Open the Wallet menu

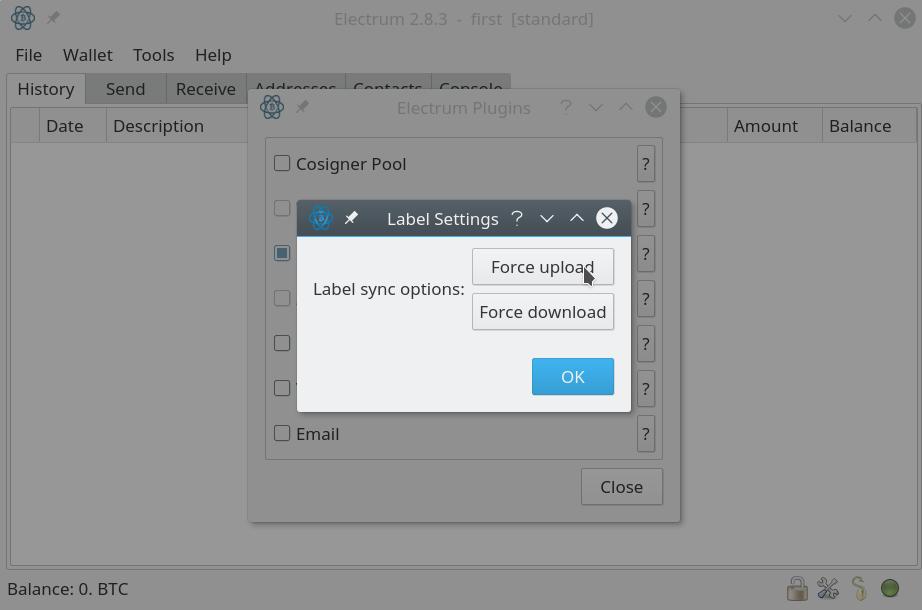pos(87,55)
